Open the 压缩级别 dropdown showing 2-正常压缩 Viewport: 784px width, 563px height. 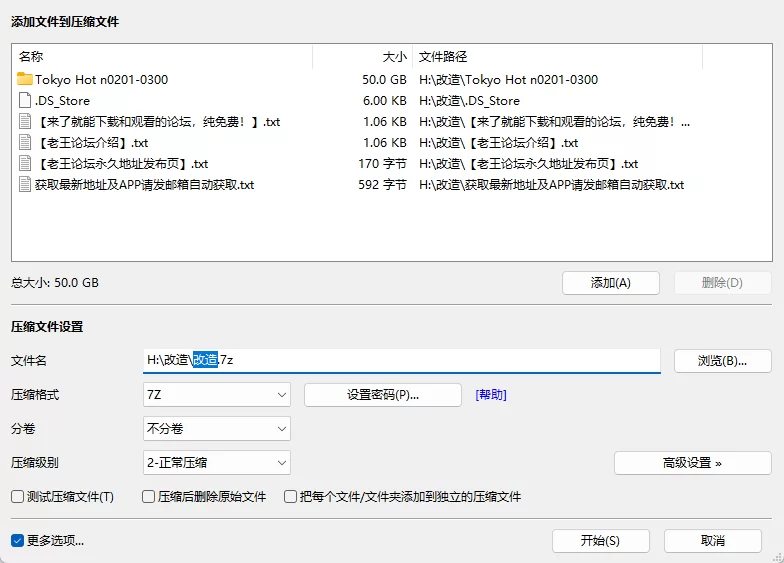(x=217, y=463)
